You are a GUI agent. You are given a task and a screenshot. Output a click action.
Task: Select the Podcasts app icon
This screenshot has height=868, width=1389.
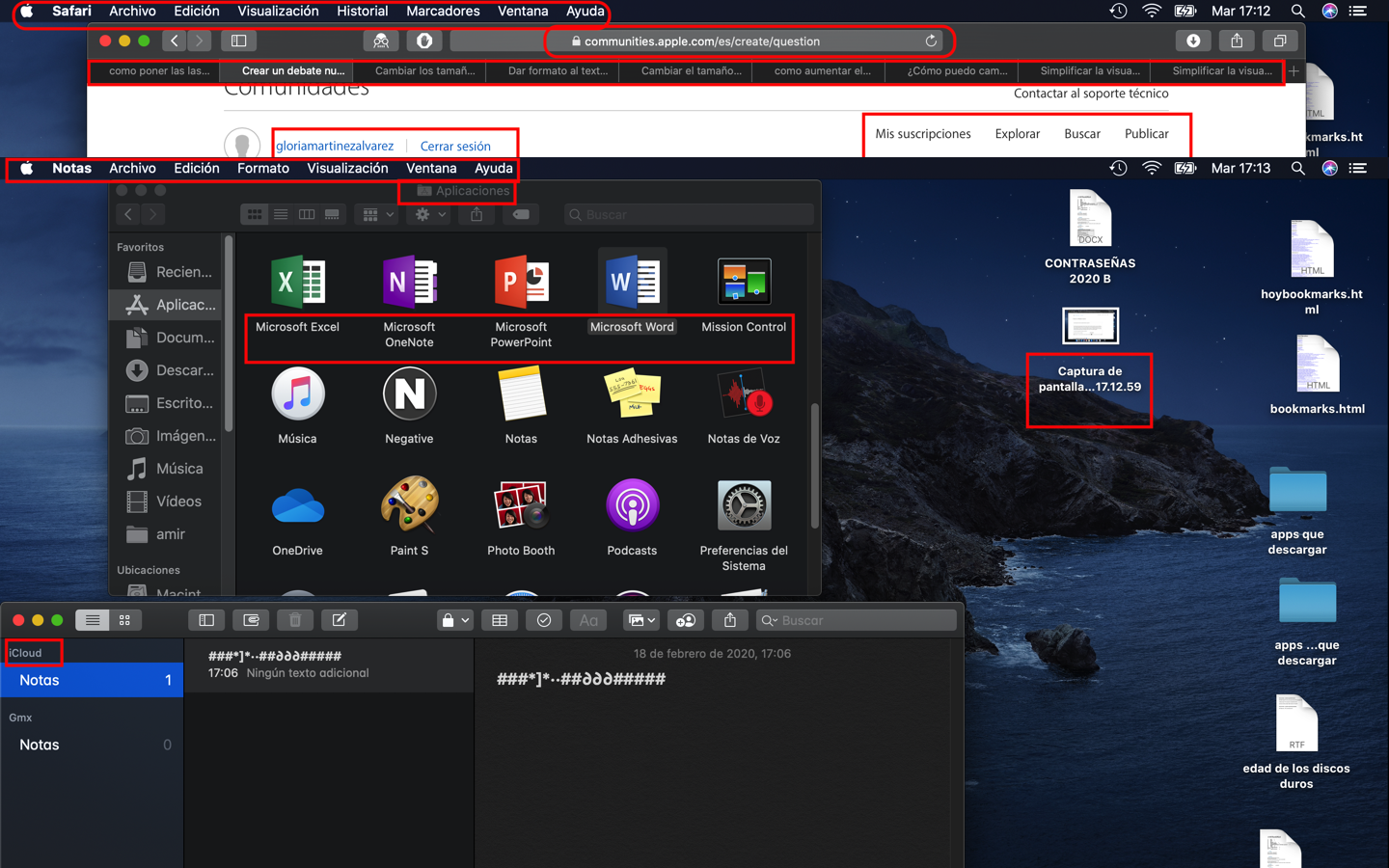pos(633,505)
